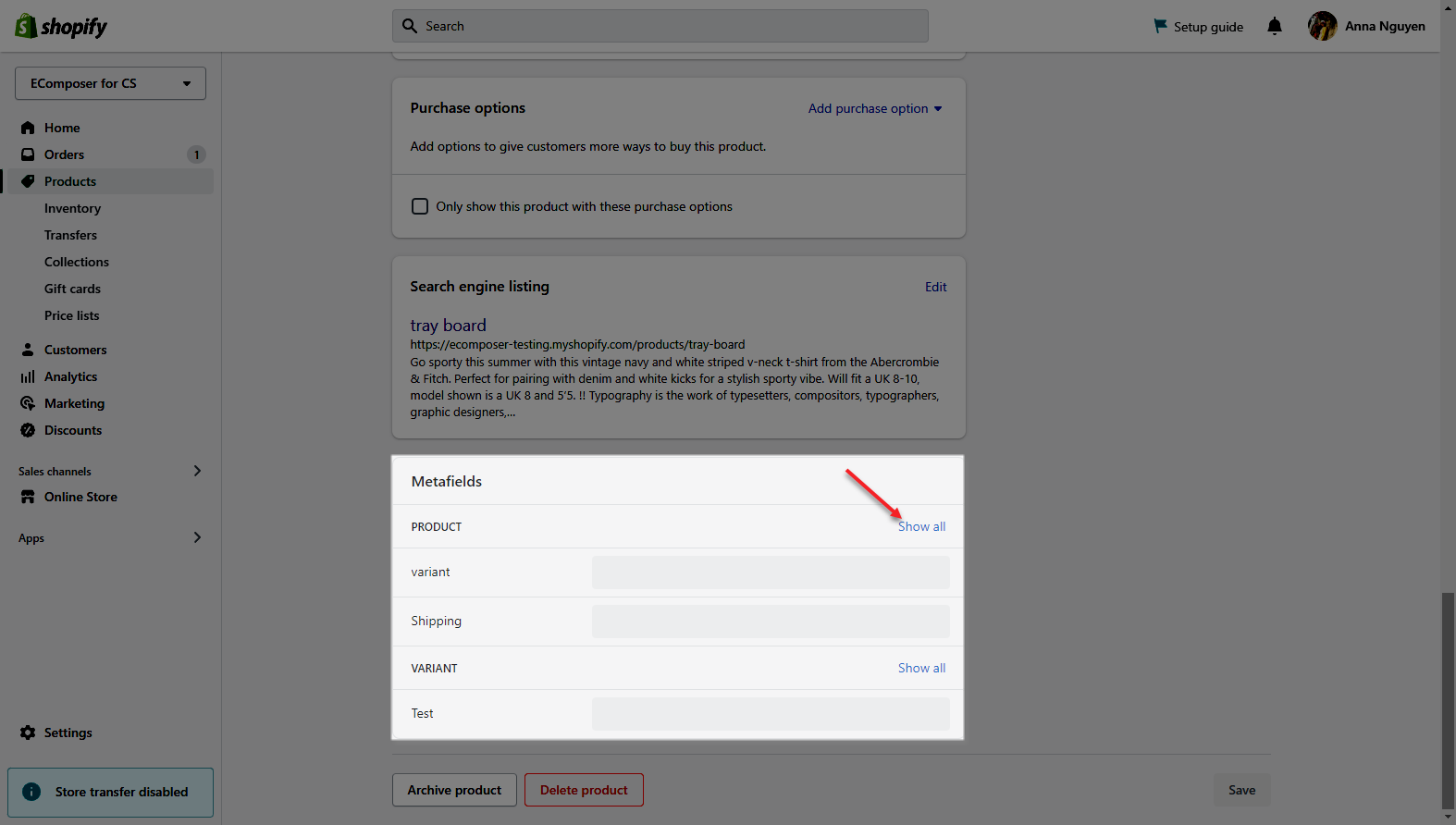Click the page vertical scrollbar thumb
This screenshot has width=1456, height=825.
(x=1448, y=700)
